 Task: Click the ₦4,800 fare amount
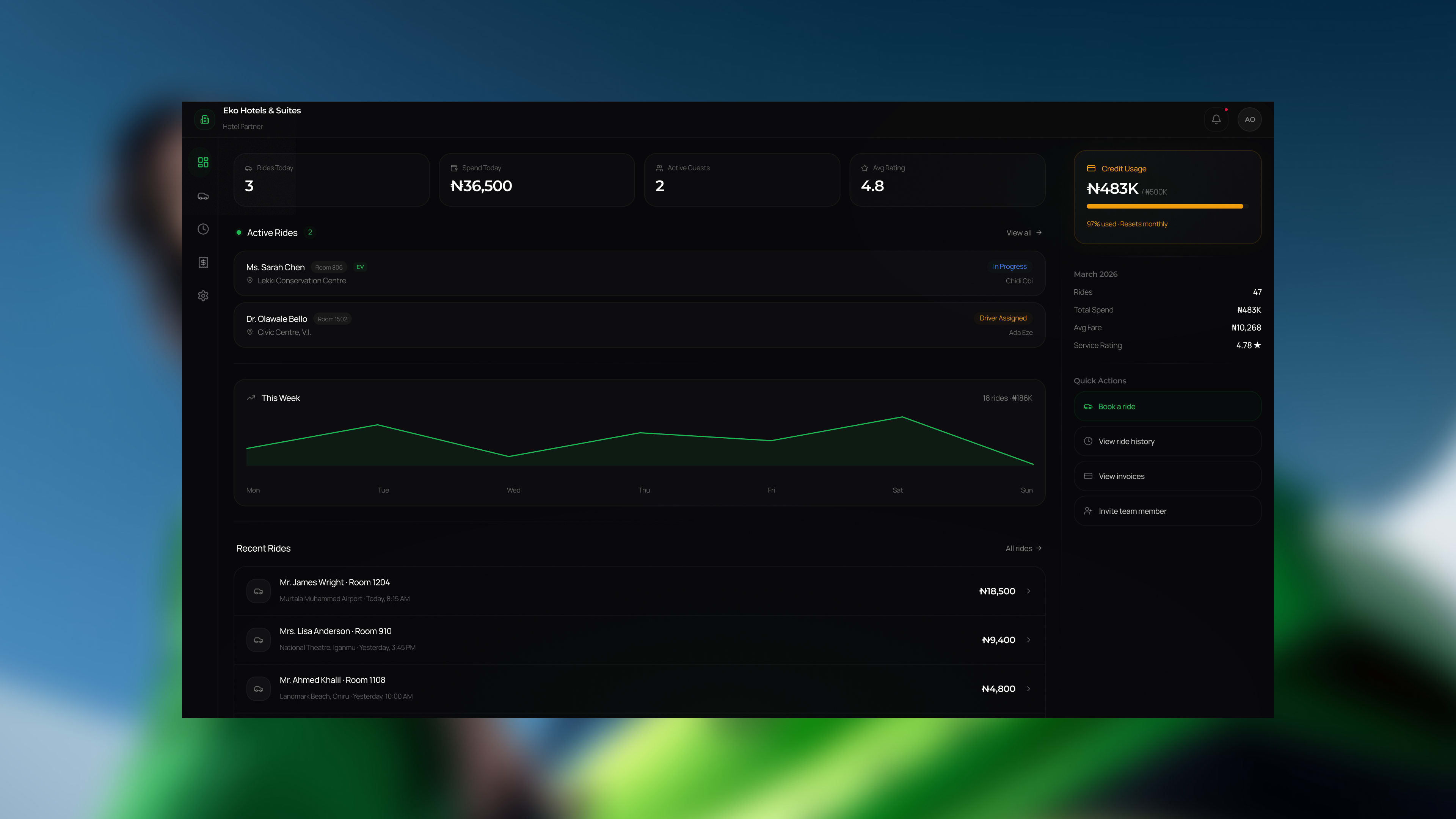pyautogui.click(x=998, y=689)
